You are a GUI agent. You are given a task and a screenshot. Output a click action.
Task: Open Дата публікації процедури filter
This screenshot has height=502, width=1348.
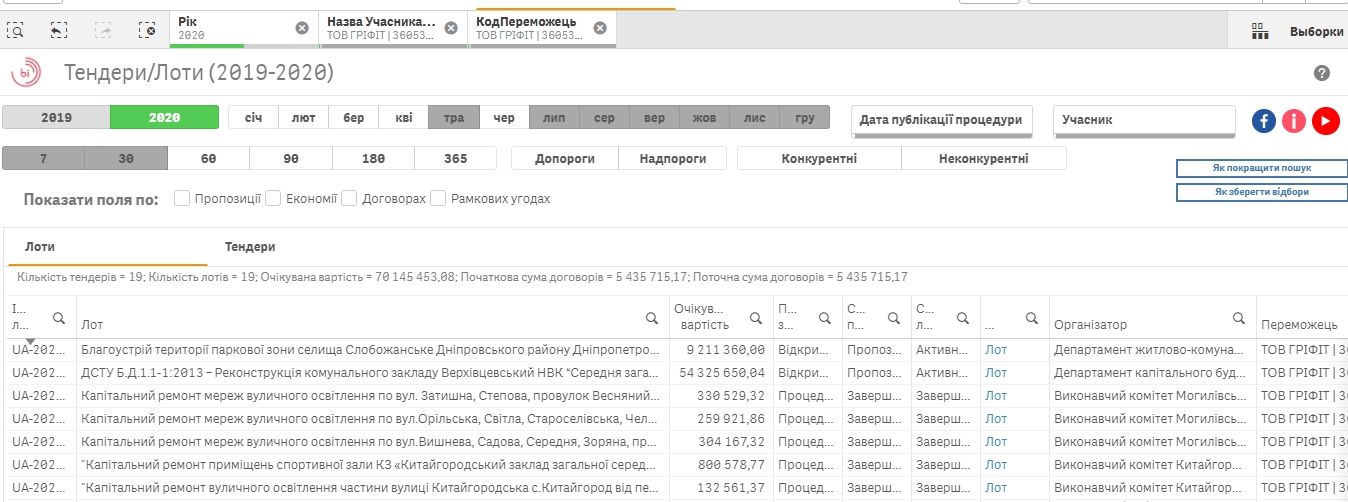point(941,120)
